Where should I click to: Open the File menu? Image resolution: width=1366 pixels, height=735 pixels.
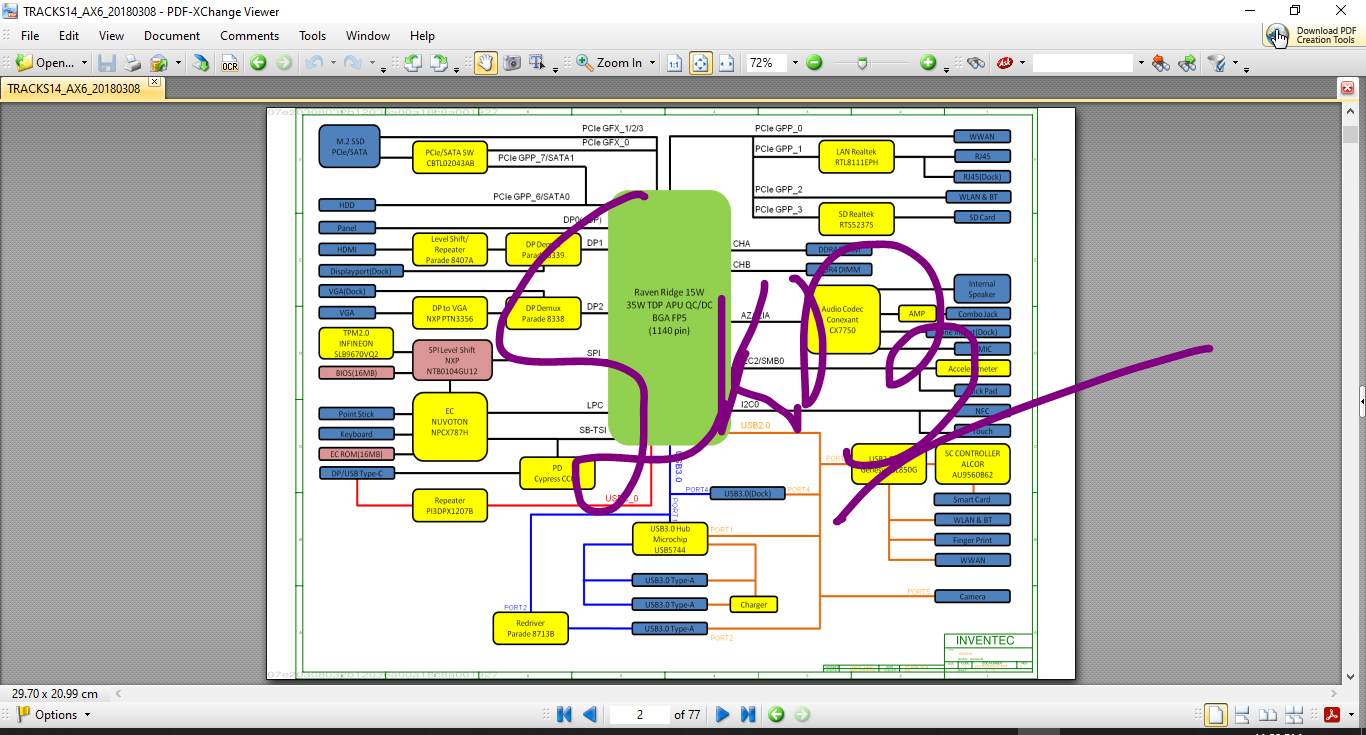click(x=30, y=36)
